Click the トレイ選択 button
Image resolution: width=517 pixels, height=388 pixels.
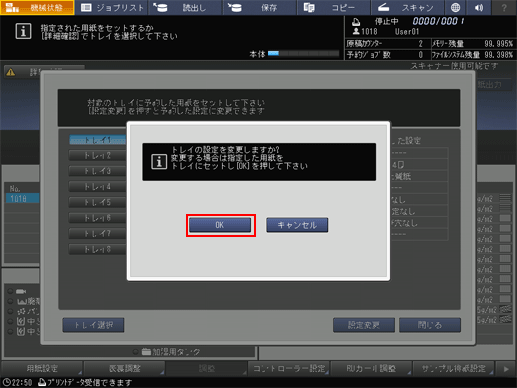93,325
